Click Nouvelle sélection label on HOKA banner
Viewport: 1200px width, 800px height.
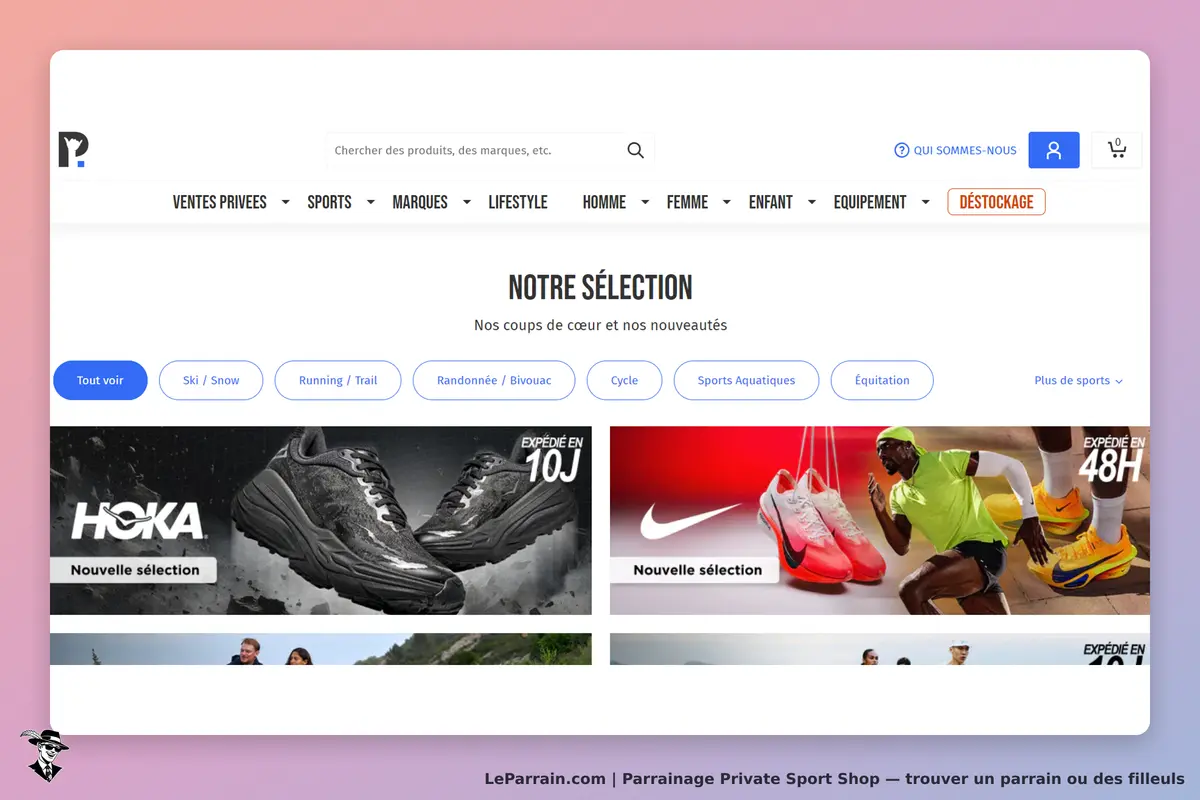(135, 570)
